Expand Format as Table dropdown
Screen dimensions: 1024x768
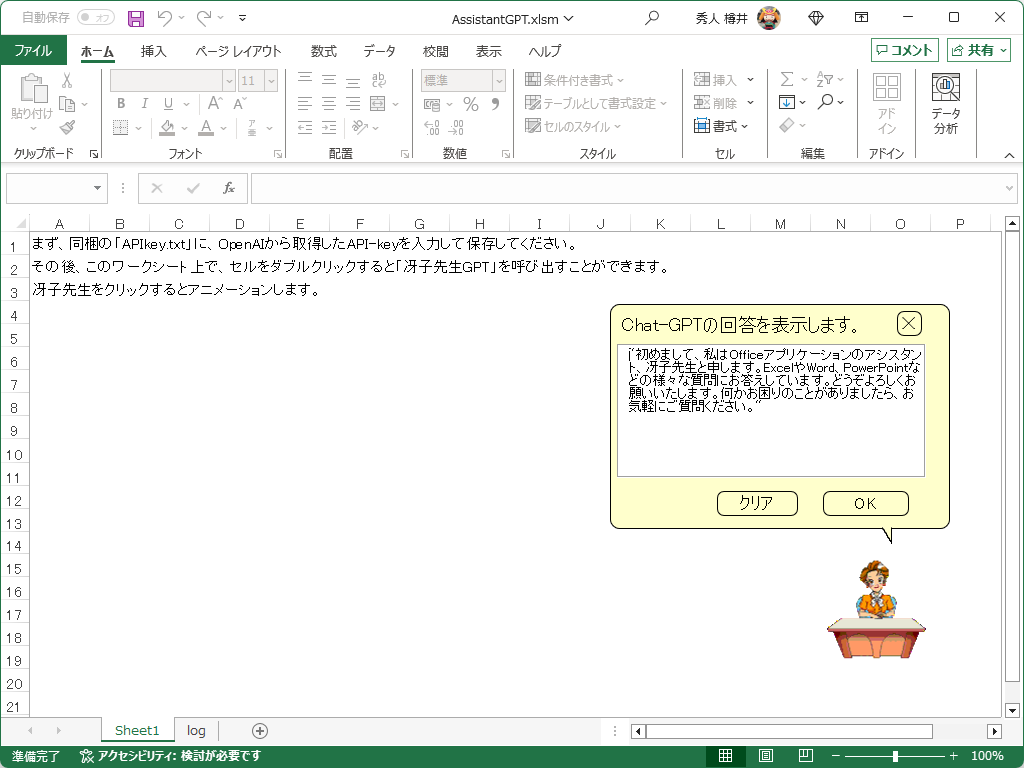(x=664, y=103)
